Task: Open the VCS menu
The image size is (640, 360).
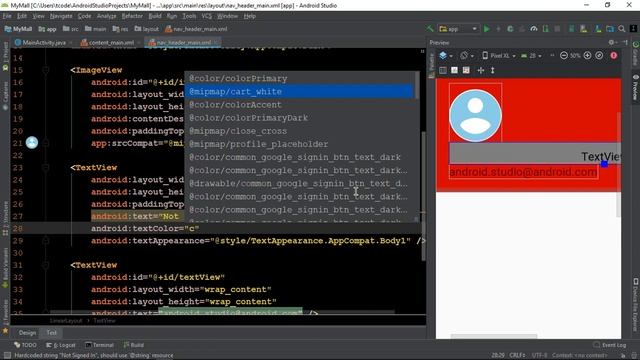Action: [207, 16]
